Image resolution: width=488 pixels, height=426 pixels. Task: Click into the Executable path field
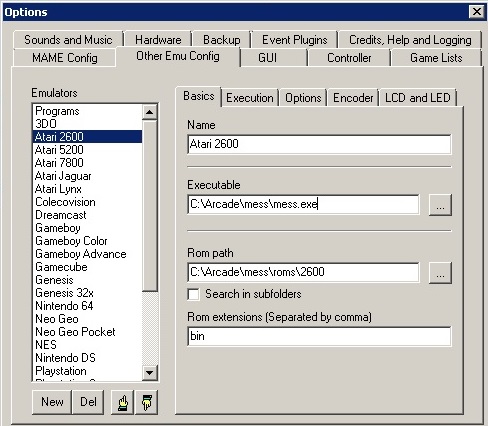pyautogui.click(x=303, y=204)
